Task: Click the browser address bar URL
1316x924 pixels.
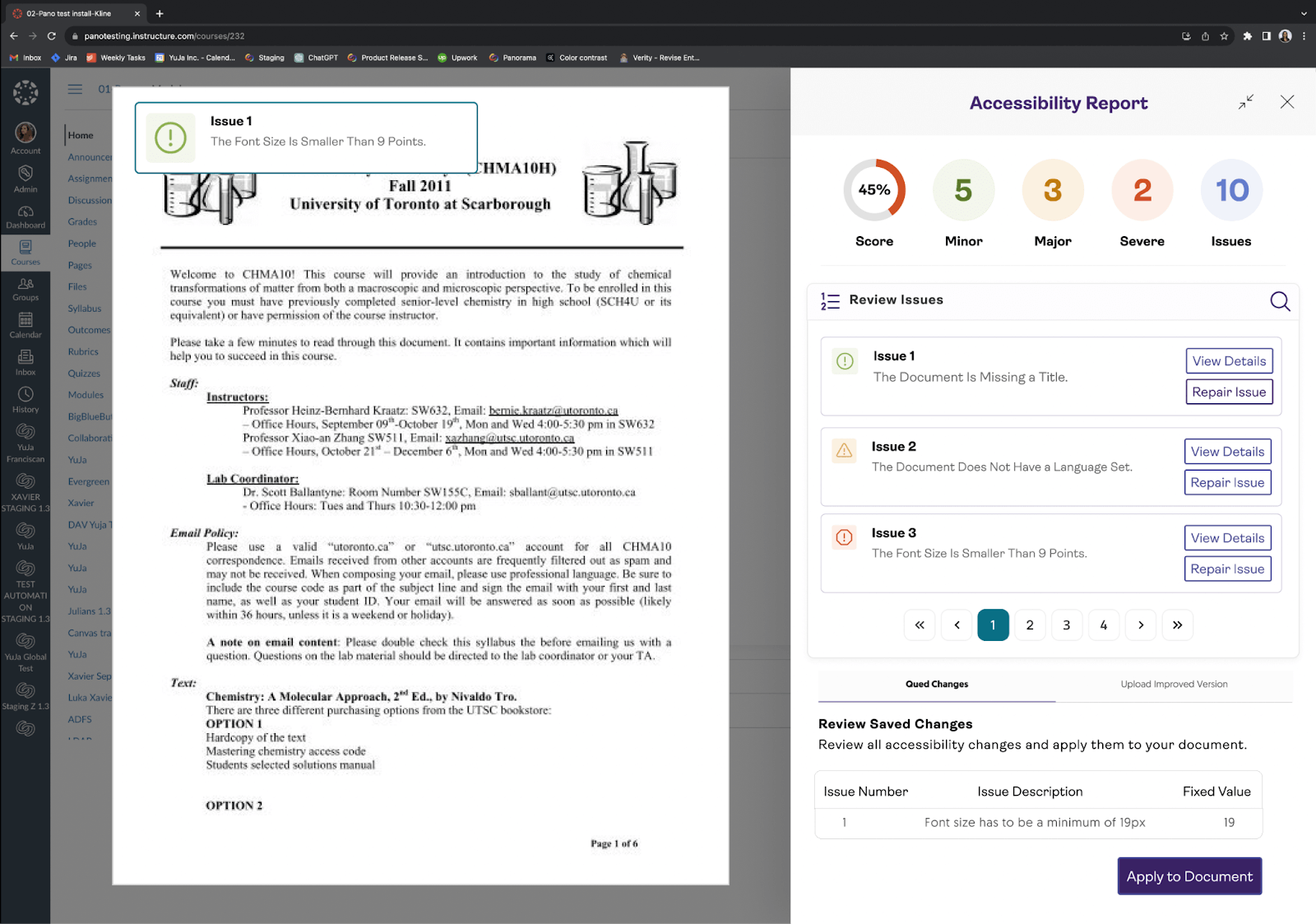Action: point(164,36)
